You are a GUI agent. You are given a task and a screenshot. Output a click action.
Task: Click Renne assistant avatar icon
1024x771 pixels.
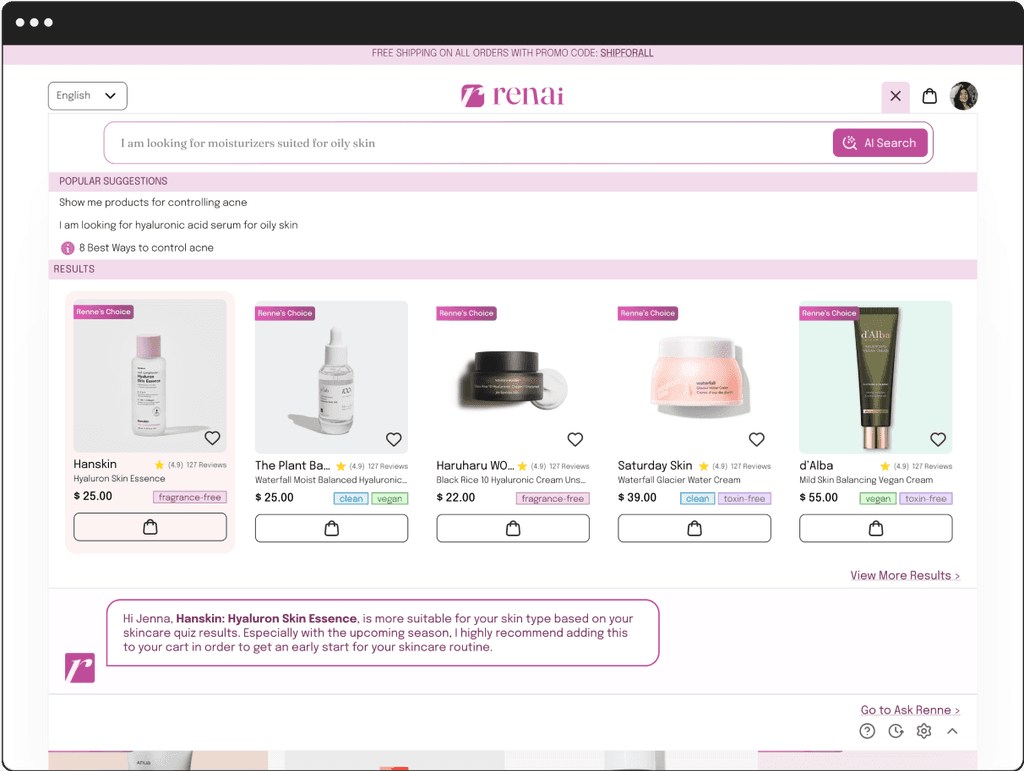(x=80, y=668)
